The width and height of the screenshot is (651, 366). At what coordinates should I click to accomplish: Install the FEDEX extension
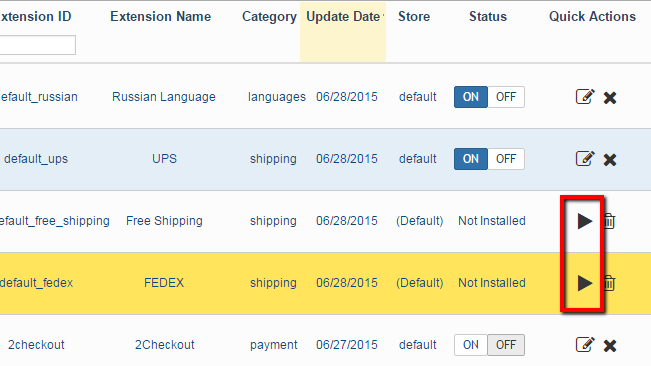[x=585, y=283]
